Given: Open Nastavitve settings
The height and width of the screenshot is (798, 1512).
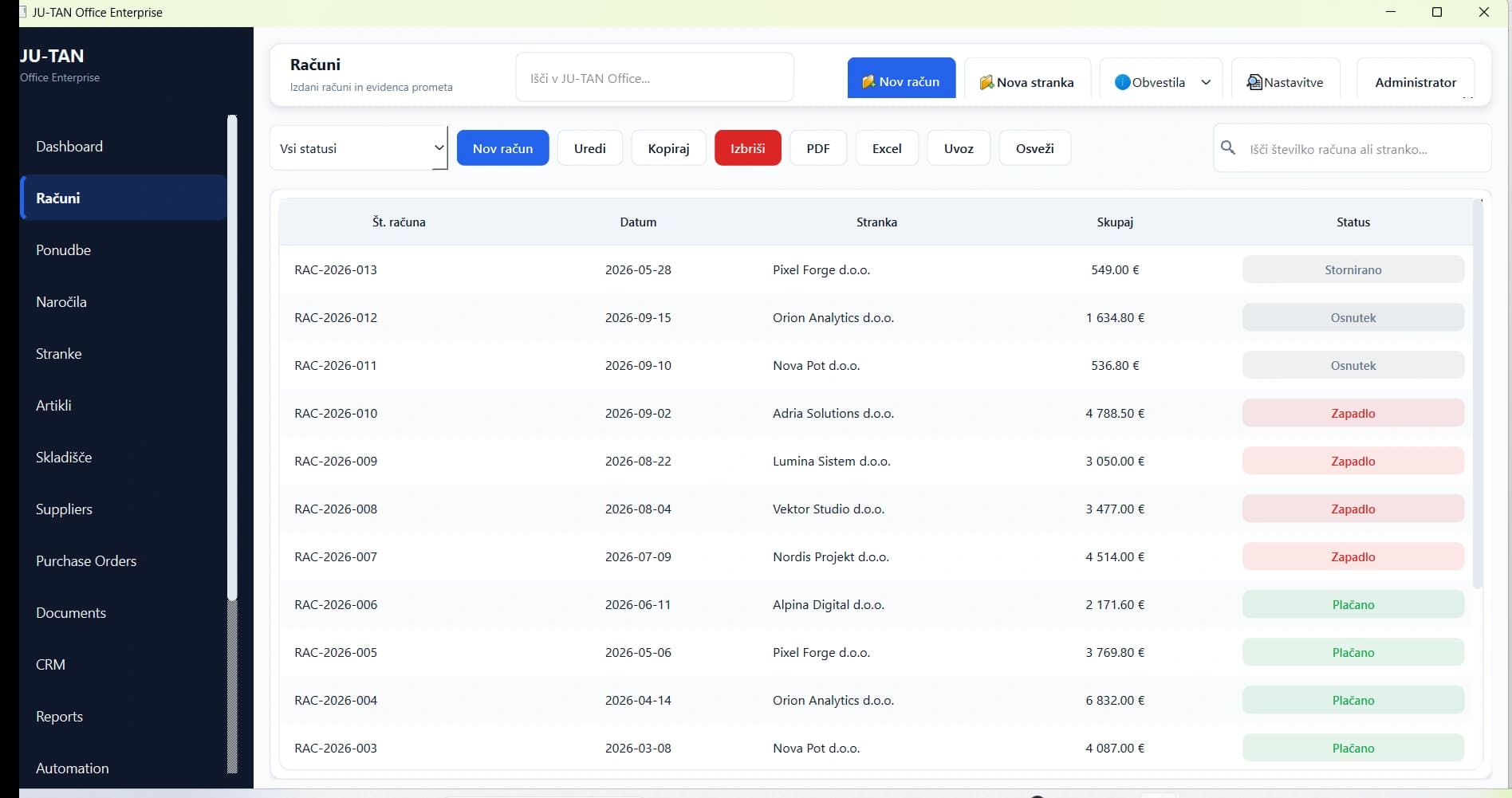Looking at the screenshot, I should (1286, 78).
